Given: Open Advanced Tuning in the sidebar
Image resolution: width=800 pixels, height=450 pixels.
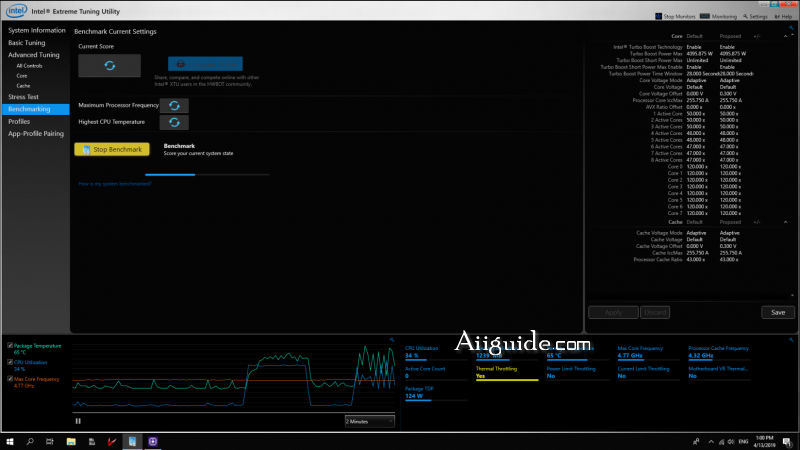Looking at the screenshot, I should [34, 55].
